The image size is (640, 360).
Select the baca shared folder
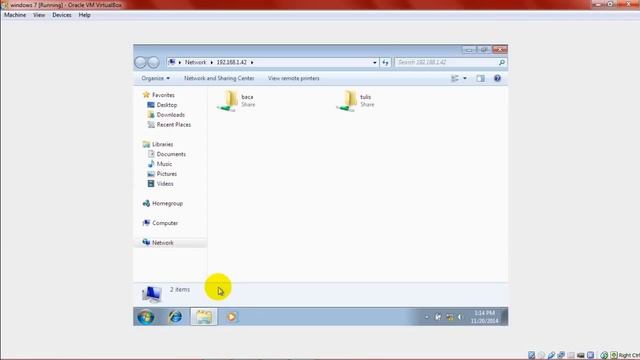[236, 100]
